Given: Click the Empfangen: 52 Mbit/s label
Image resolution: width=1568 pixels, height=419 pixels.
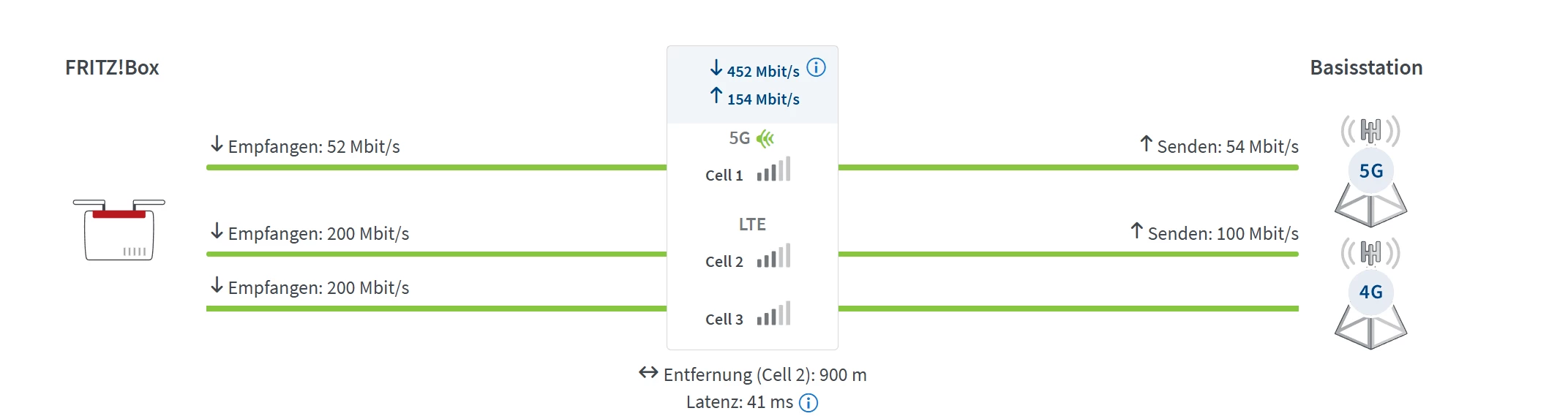Looking at the screenshot, I should [314, 147].
